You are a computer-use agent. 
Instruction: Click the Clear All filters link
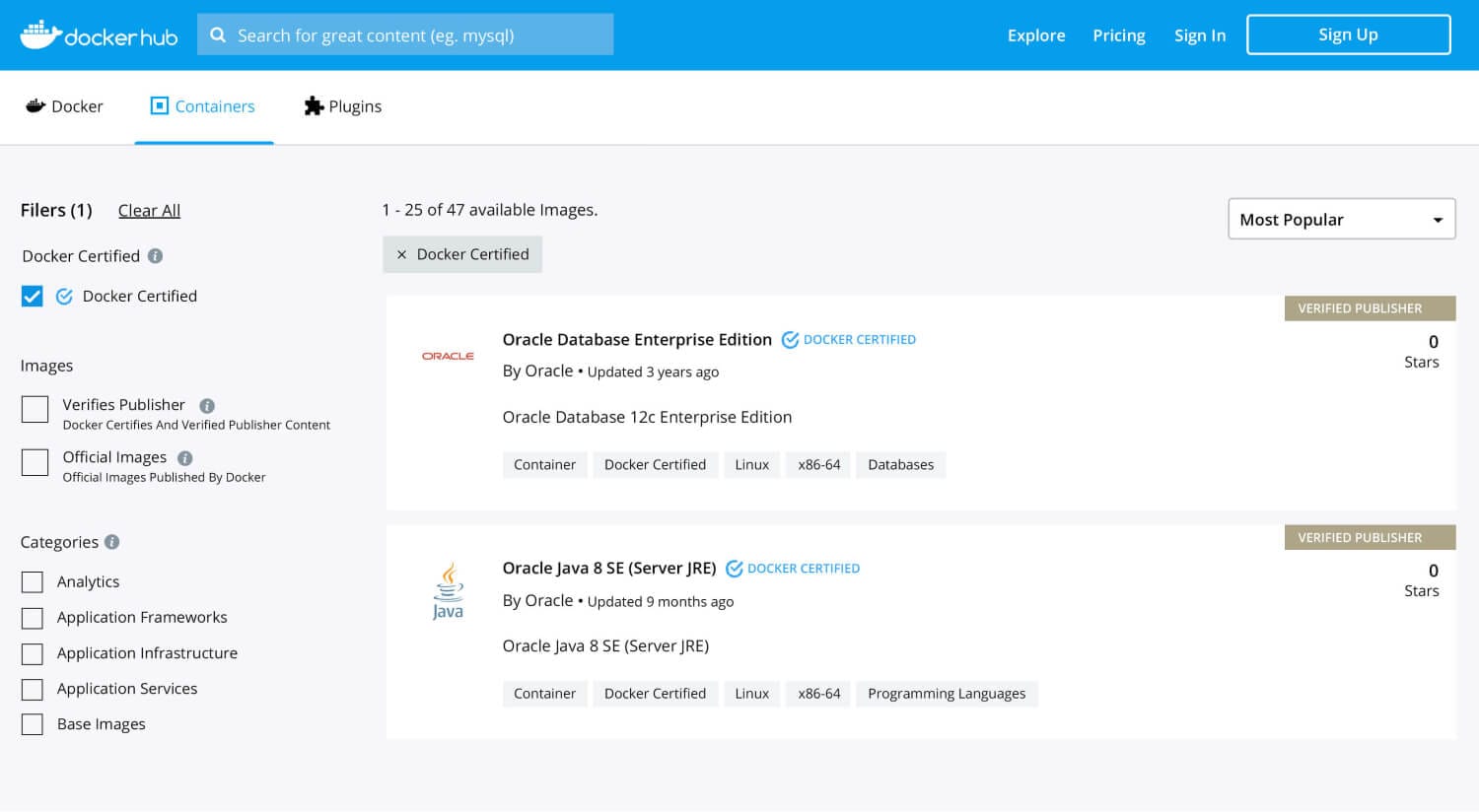click(x=149, y=210)
